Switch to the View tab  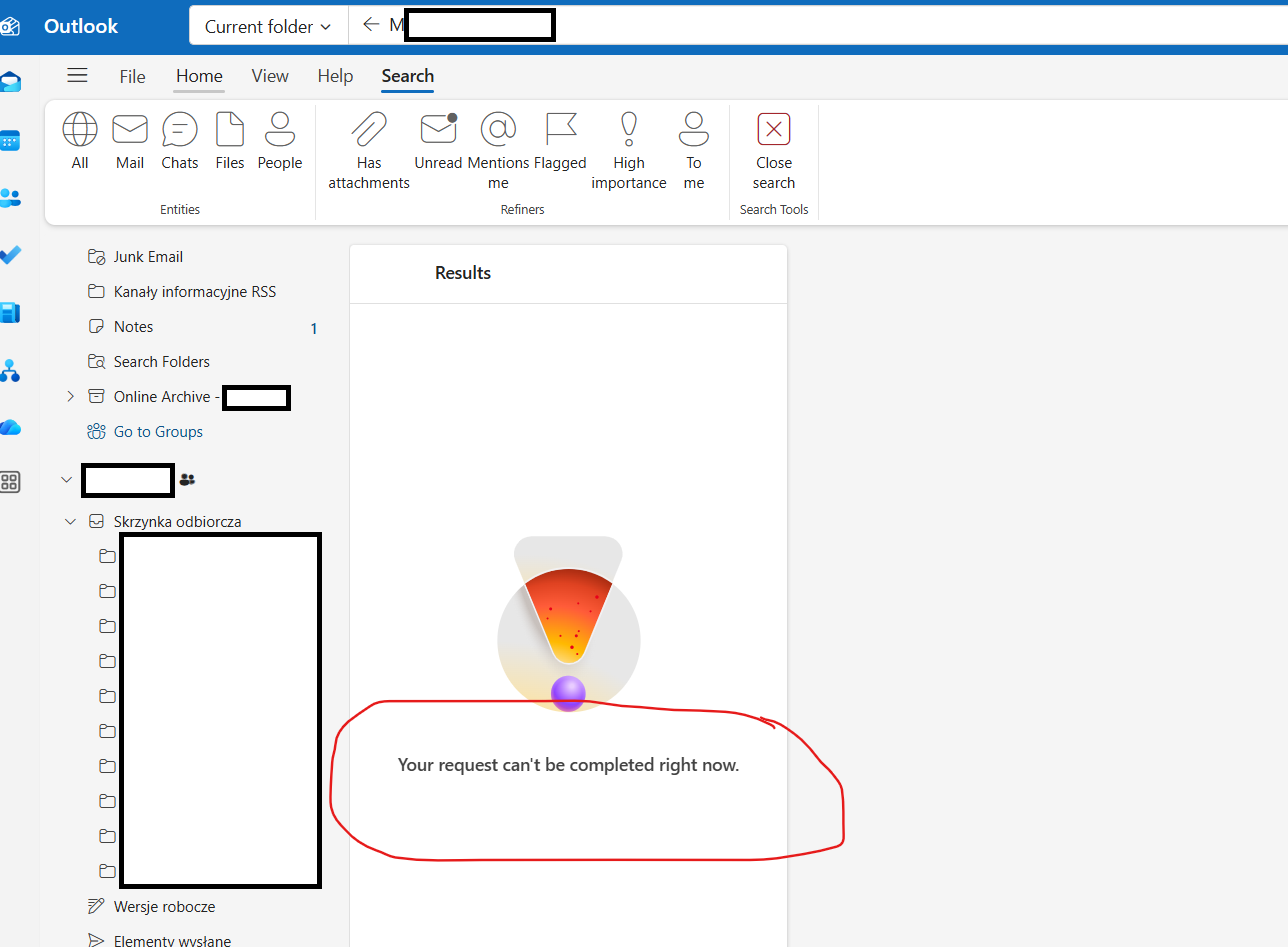[x=270, y=76]
